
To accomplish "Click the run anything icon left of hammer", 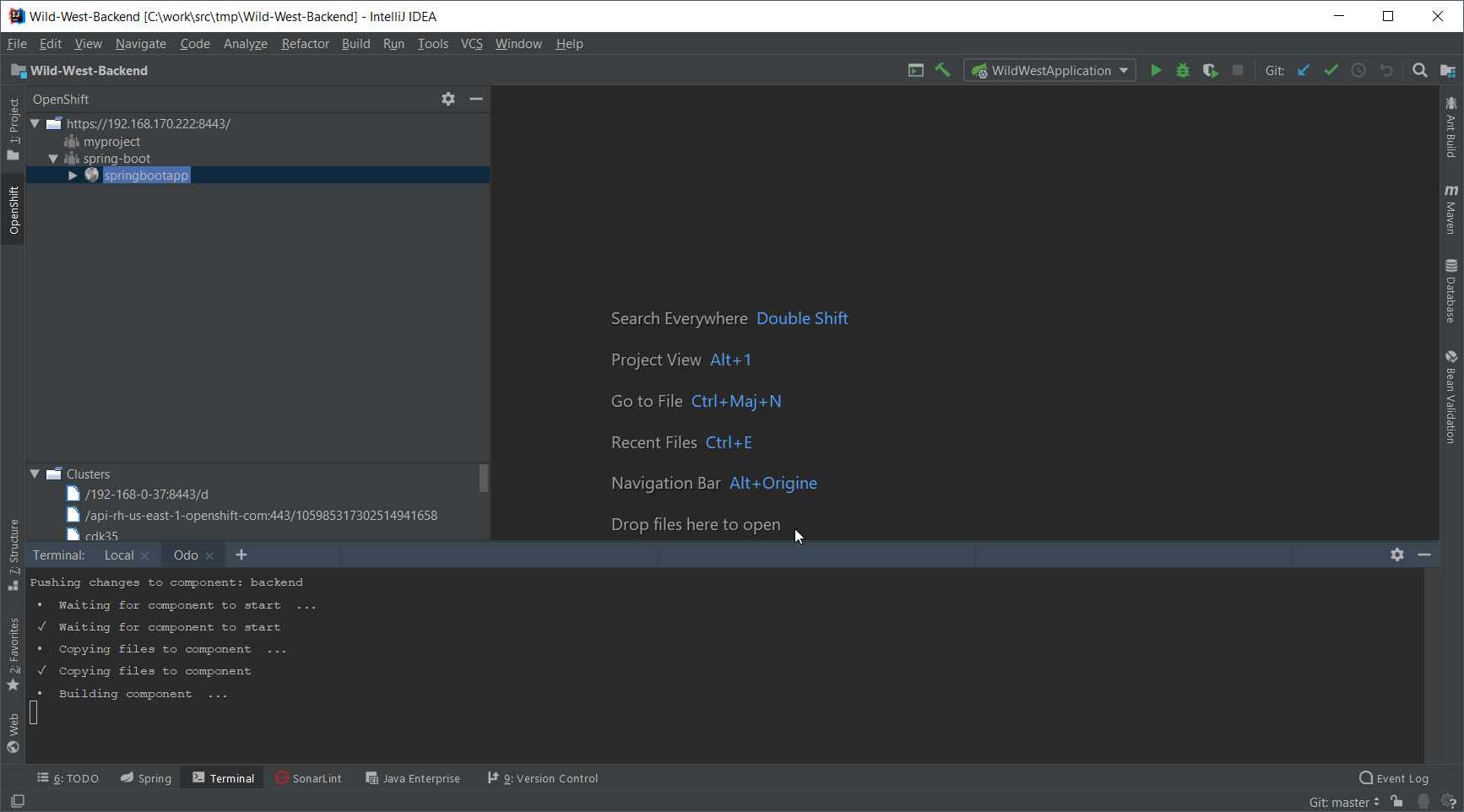I will (915, 70).
